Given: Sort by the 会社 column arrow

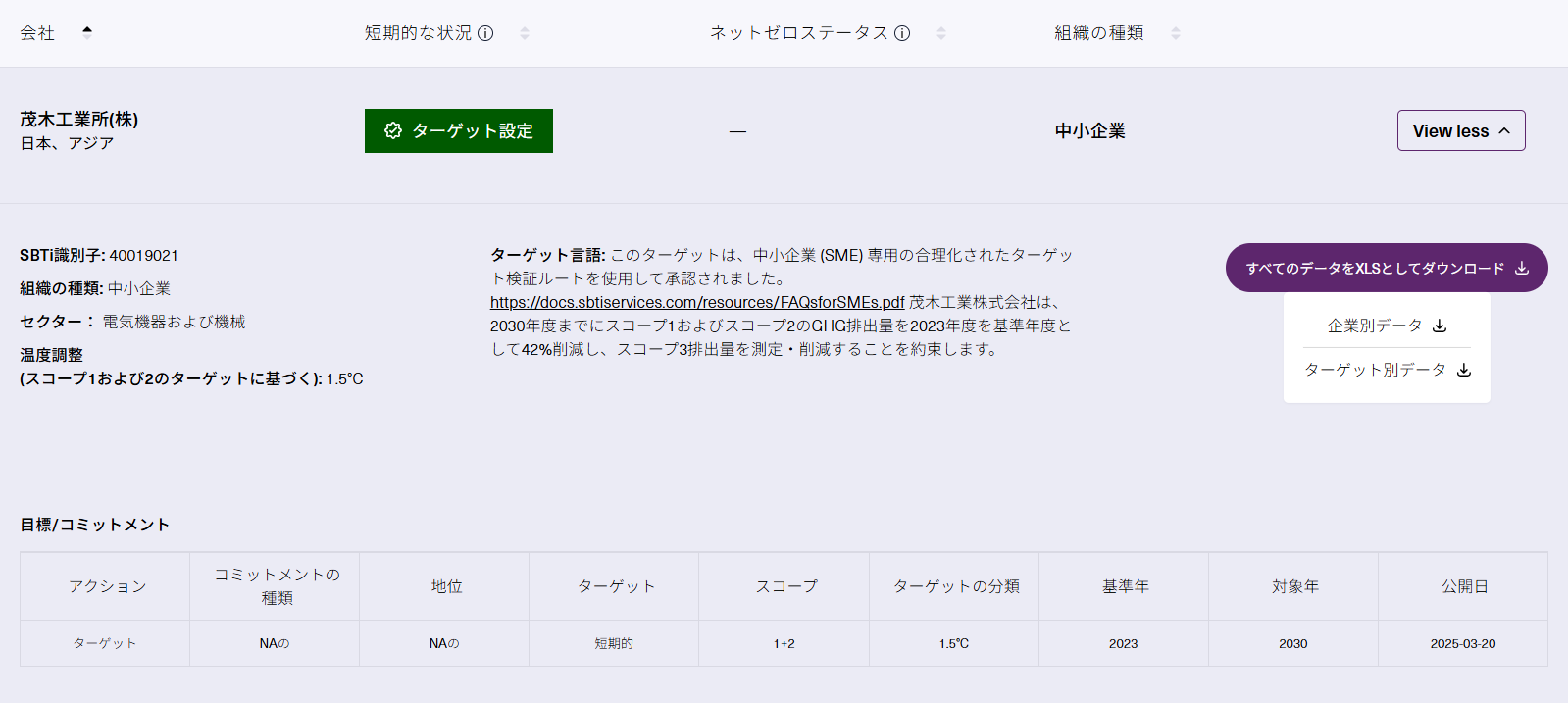Looking at the screenshot, I should pos(87,32).
